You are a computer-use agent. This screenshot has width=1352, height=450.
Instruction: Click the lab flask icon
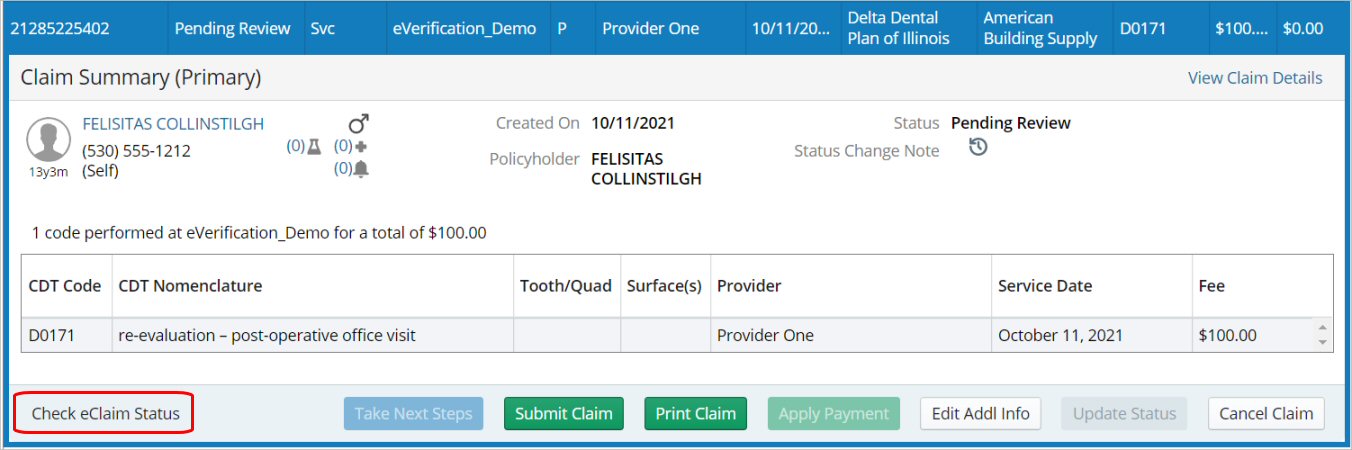tap(314, 146)
